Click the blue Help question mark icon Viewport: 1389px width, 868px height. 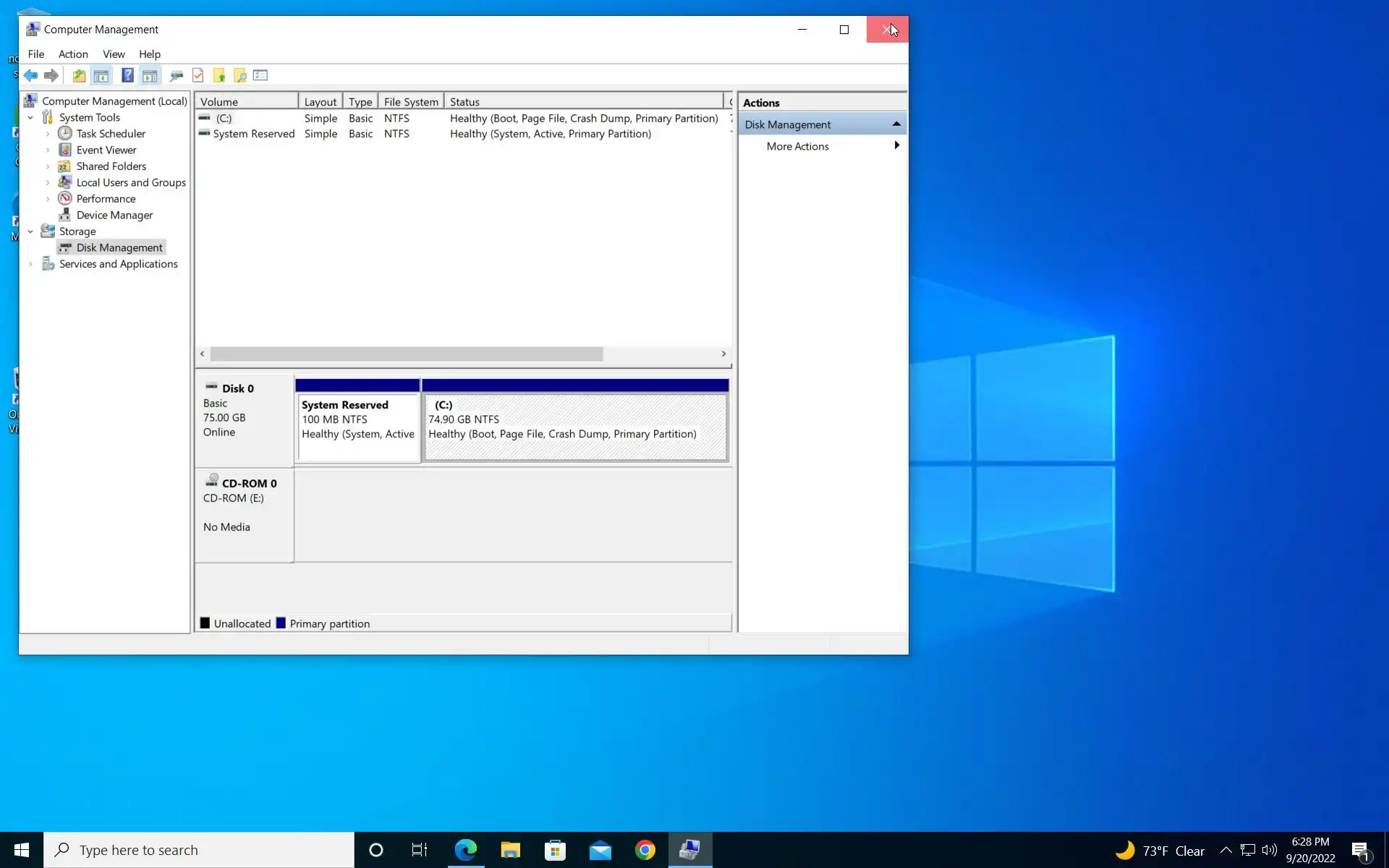tap(127, 75)
